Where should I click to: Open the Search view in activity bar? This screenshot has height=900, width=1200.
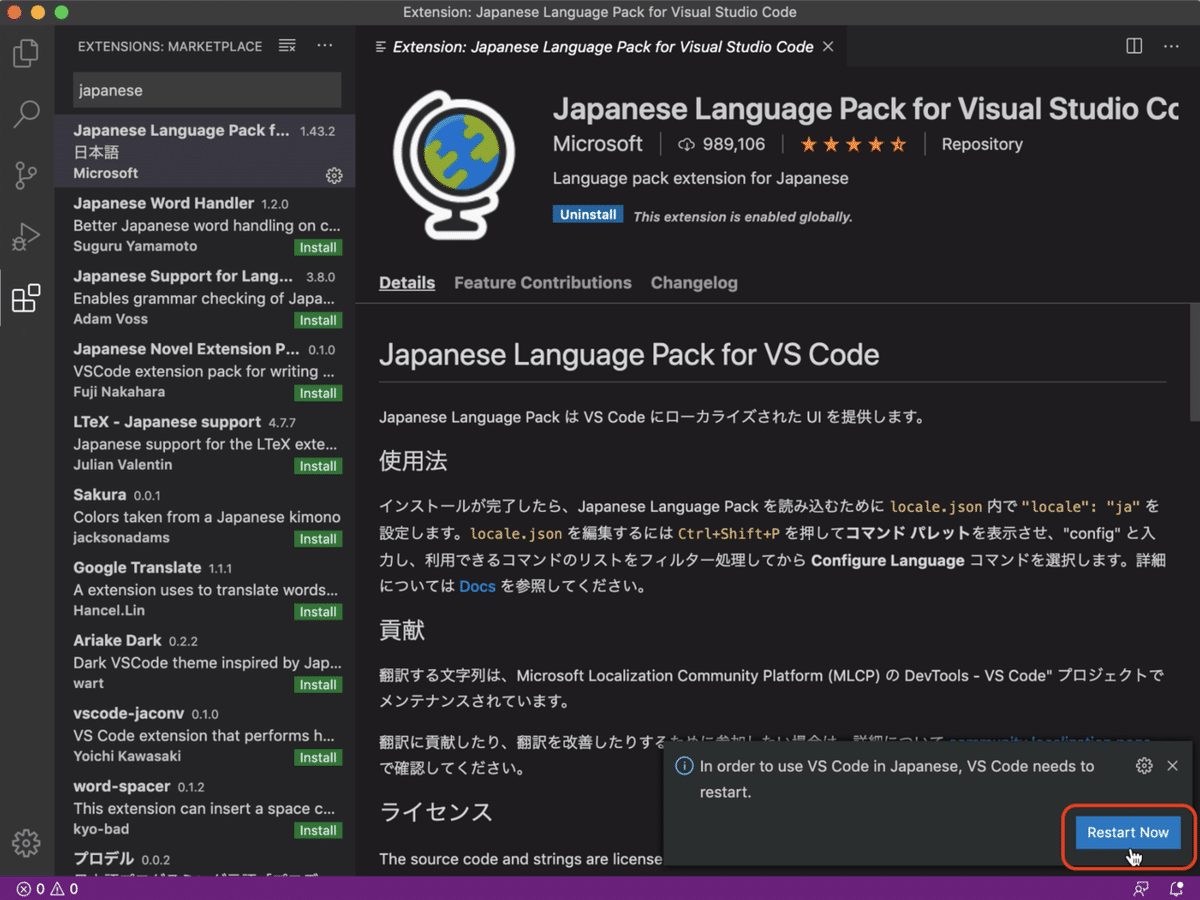[26, 114]
